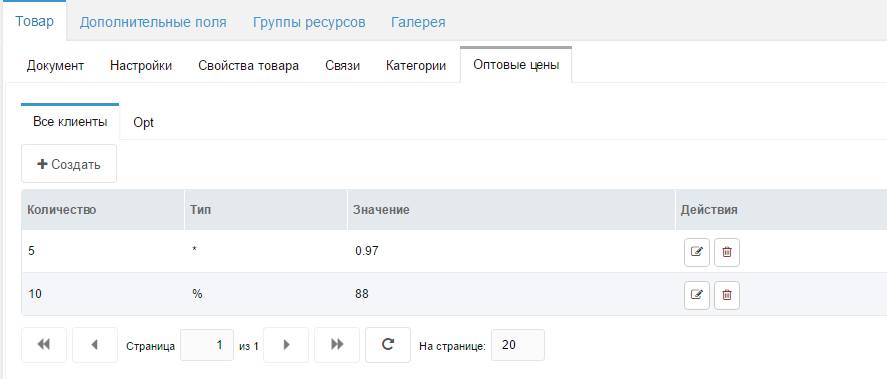Delete the row with quantity 5
Viewport: 887px width, 379px height.
point(727,252)
